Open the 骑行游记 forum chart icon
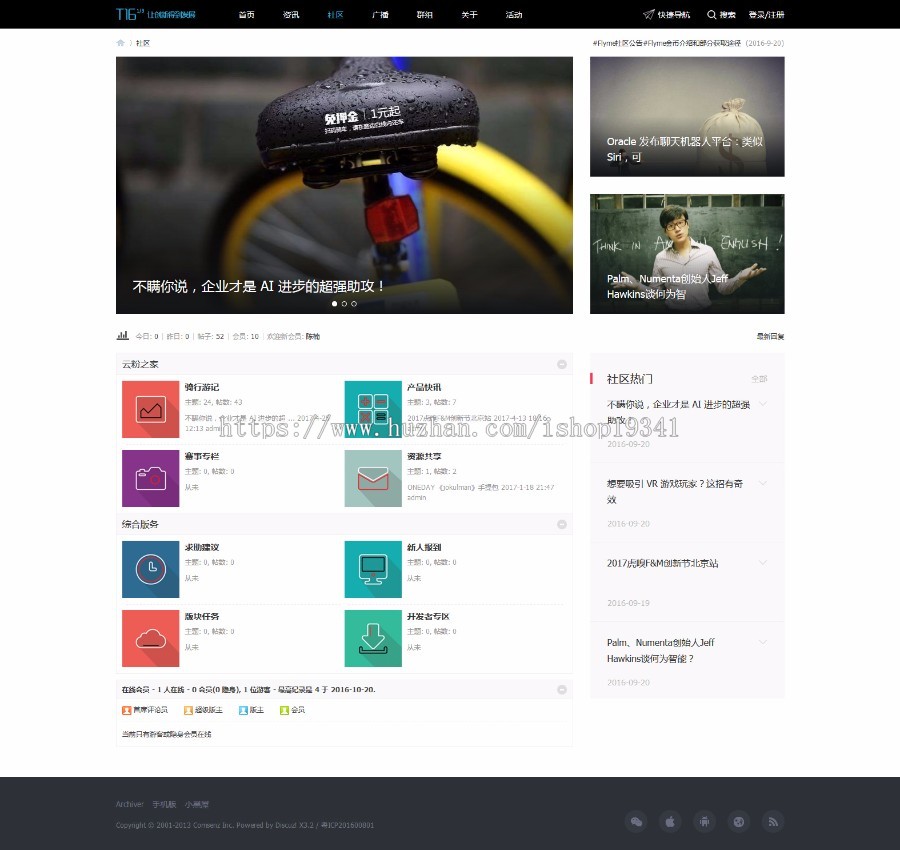 point(150,409)
